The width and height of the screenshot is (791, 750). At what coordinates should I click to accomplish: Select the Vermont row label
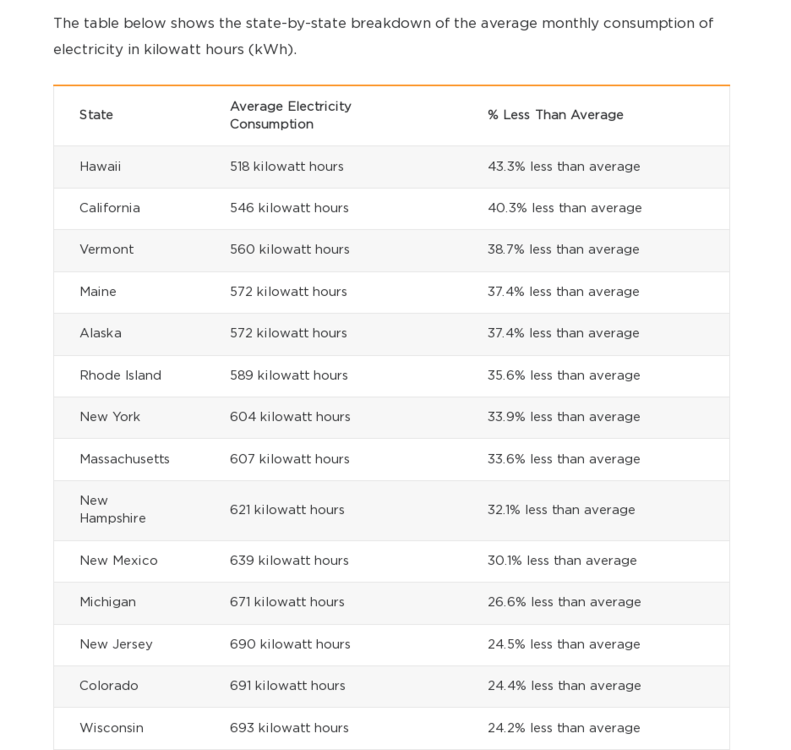click(x=106, y=250)
